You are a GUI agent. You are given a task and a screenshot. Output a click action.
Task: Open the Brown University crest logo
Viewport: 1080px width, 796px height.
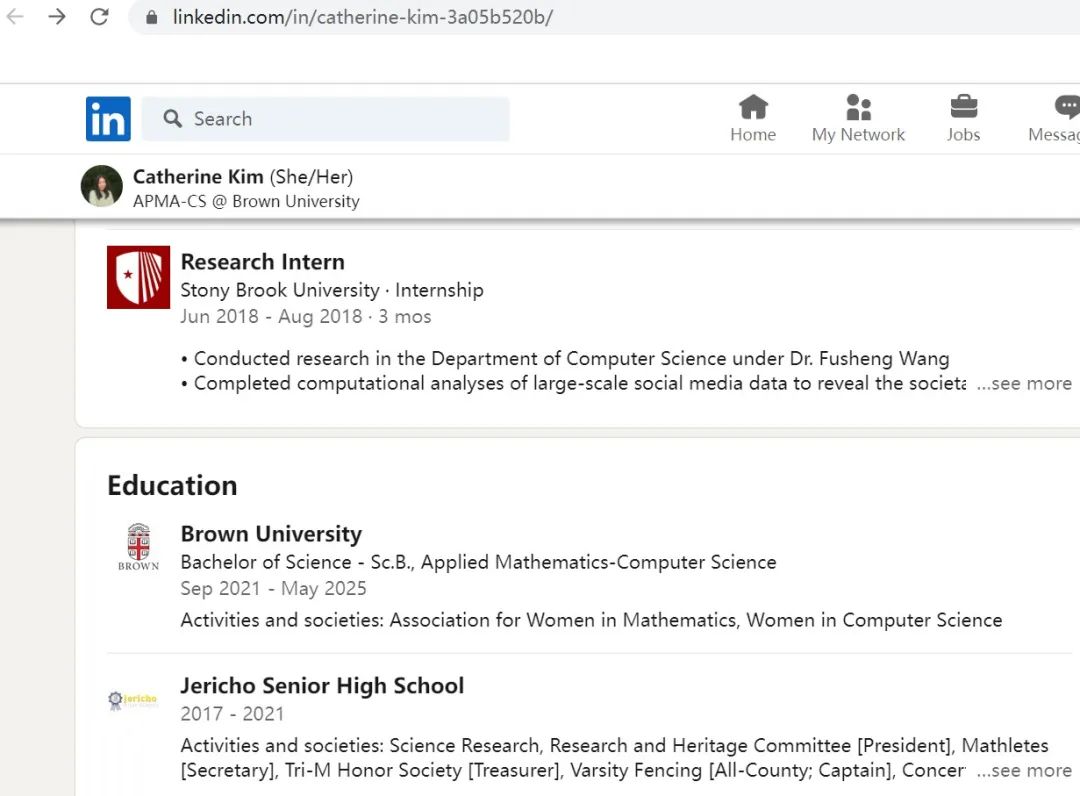[138, 546]
